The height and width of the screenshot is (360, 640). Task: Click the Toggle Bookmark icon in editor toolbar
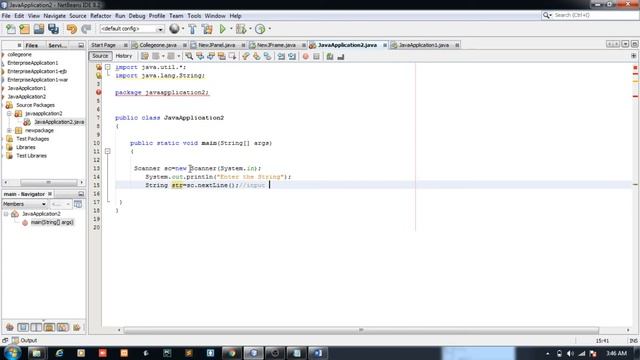267,56
